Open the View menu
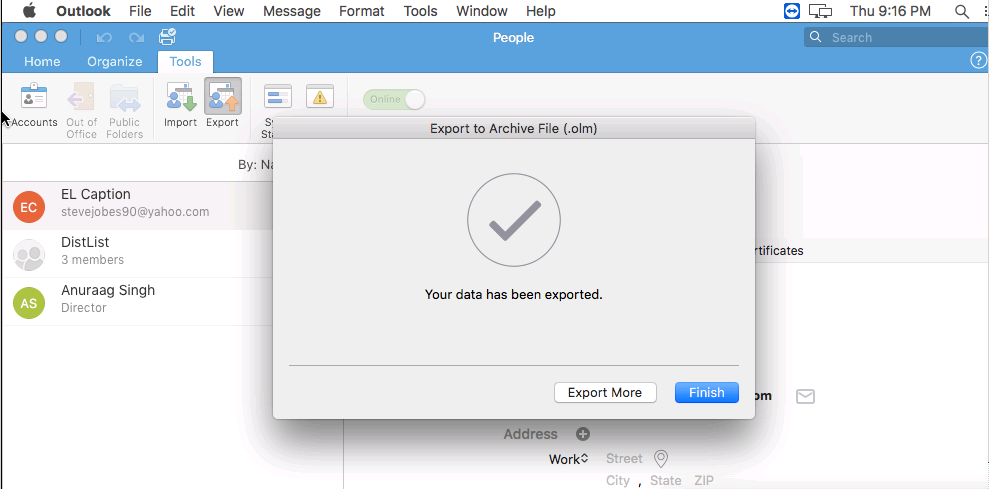This screenshot has height=489, width=989. pos(228,11)
